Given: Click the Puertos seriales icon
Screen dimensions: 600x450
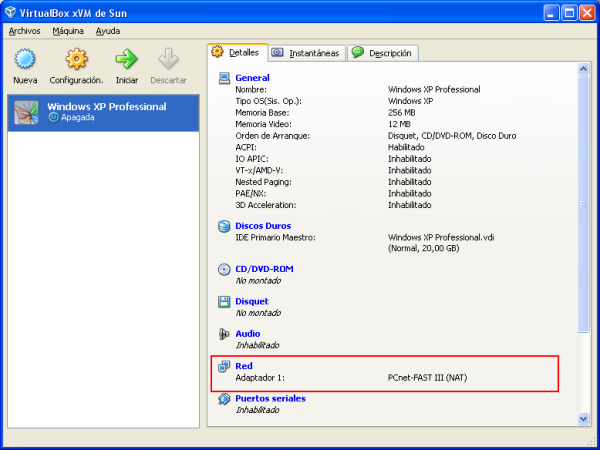Looking at the screenshot, I should pos(224,399).
